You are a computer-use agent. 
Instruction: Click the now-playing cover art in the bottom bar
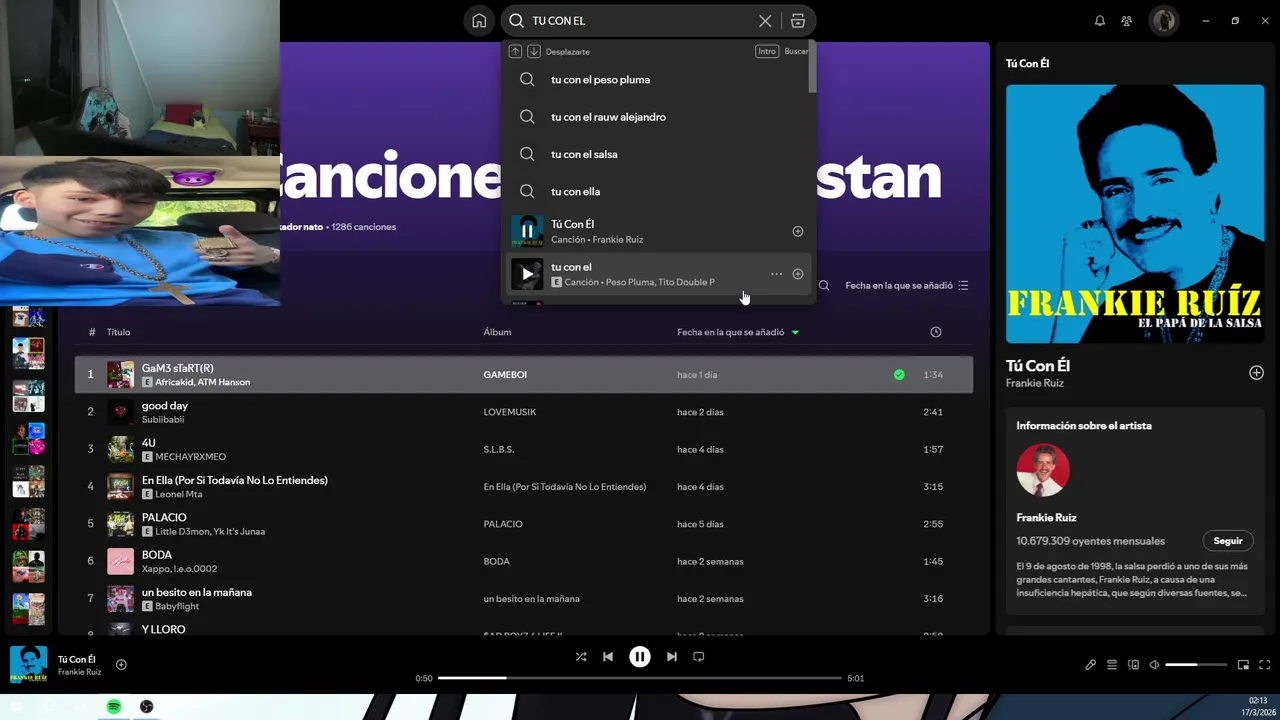pyautogui.click(x=28, y=664)
